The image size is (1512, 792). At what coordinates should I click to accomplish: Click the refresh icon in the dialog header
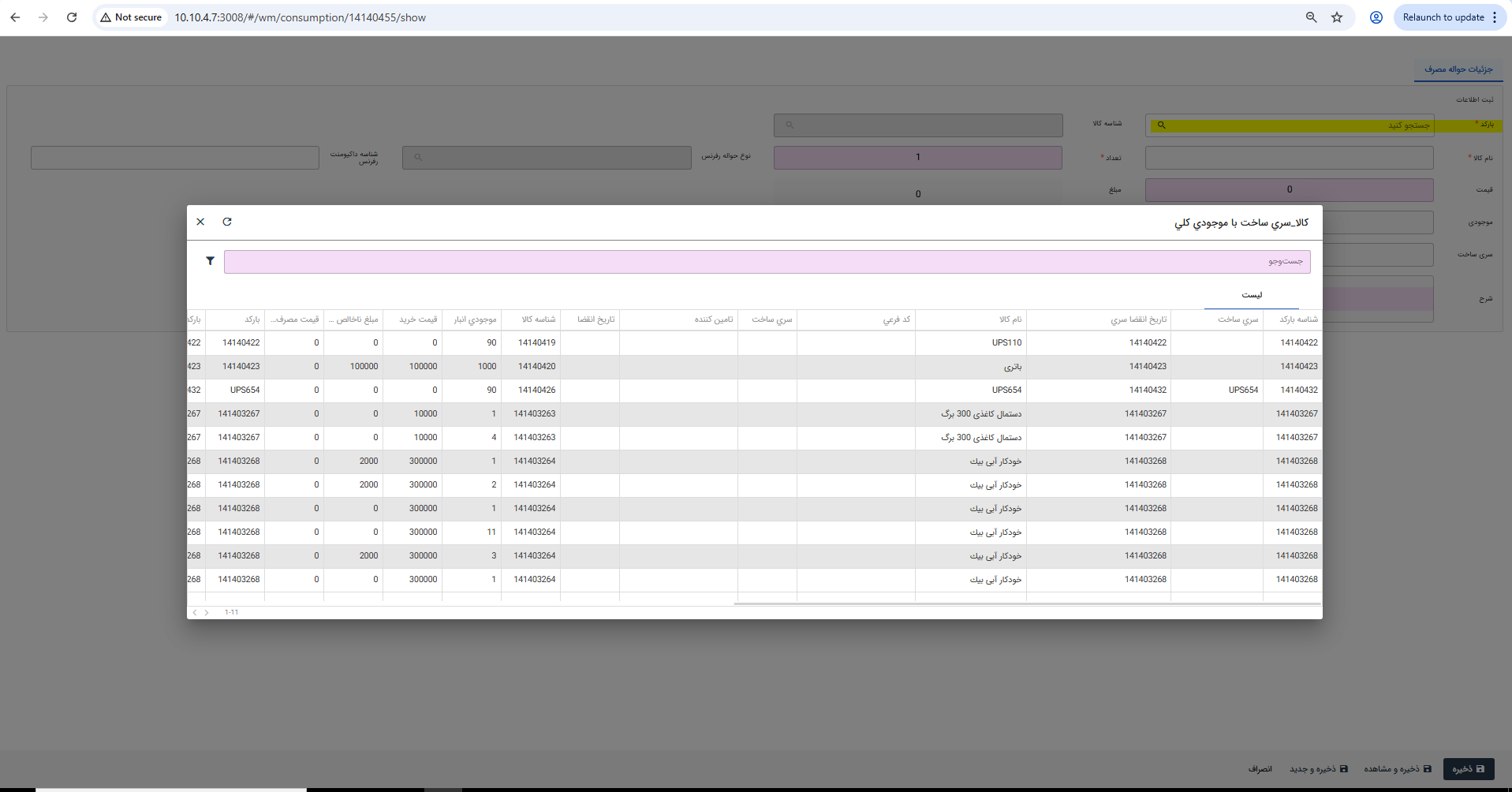coord(227,222)
